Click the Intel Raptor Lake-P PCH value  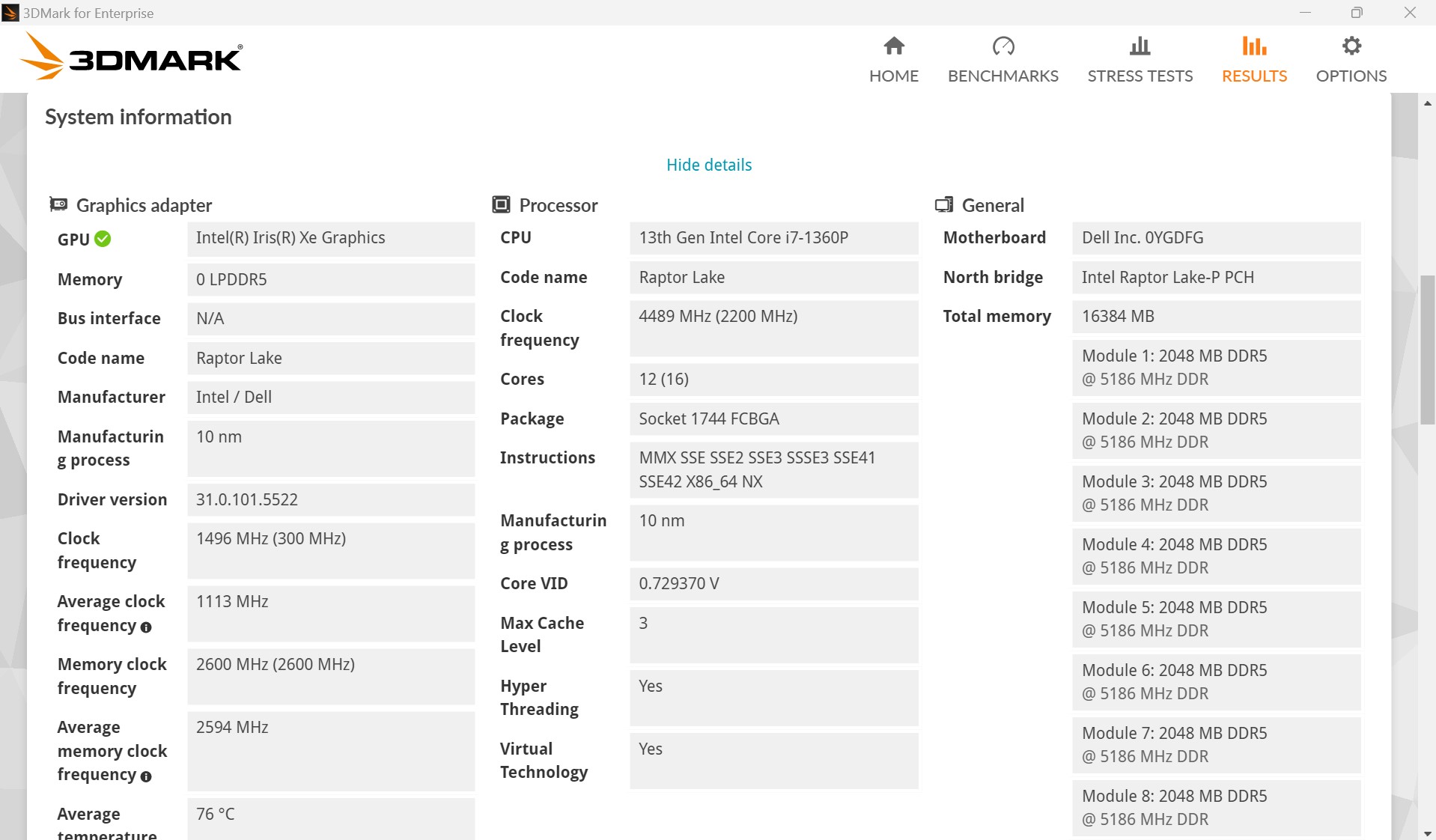tap(1216, 277)
